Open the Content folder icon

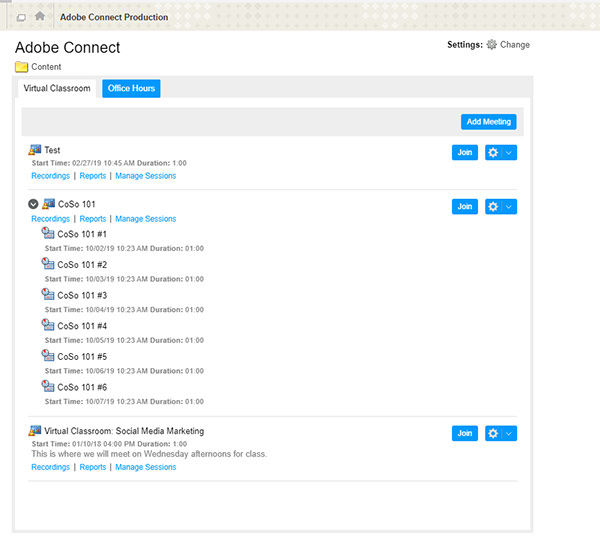coord(21,67)
